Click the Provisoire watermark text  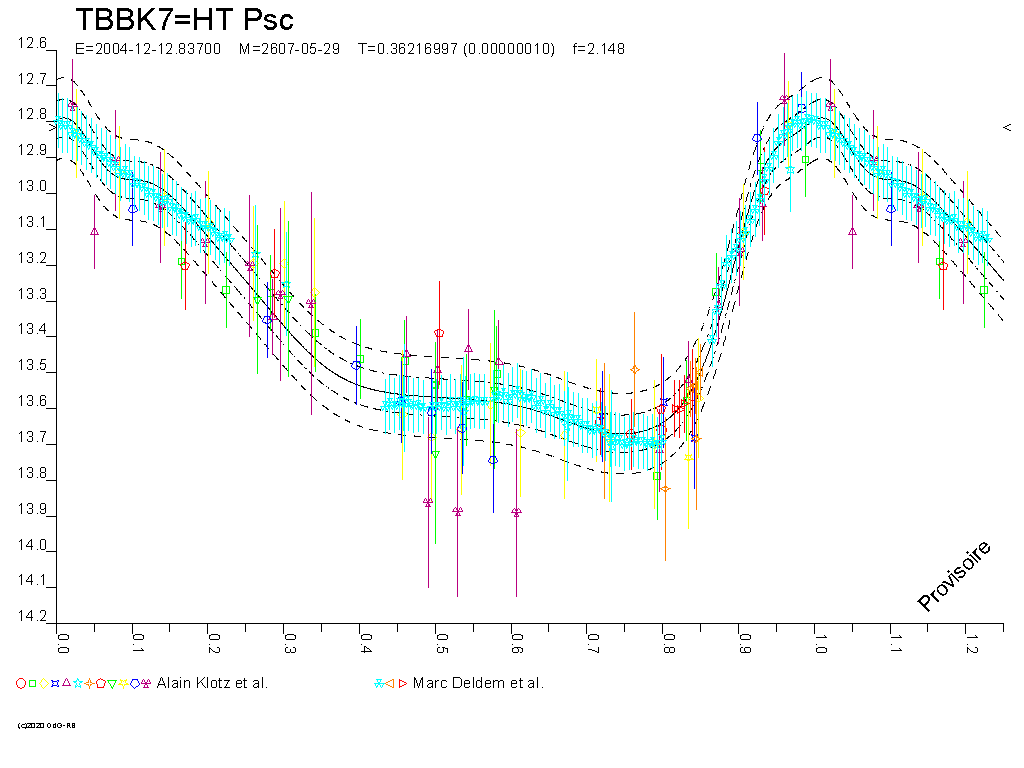tap(955, 575)
